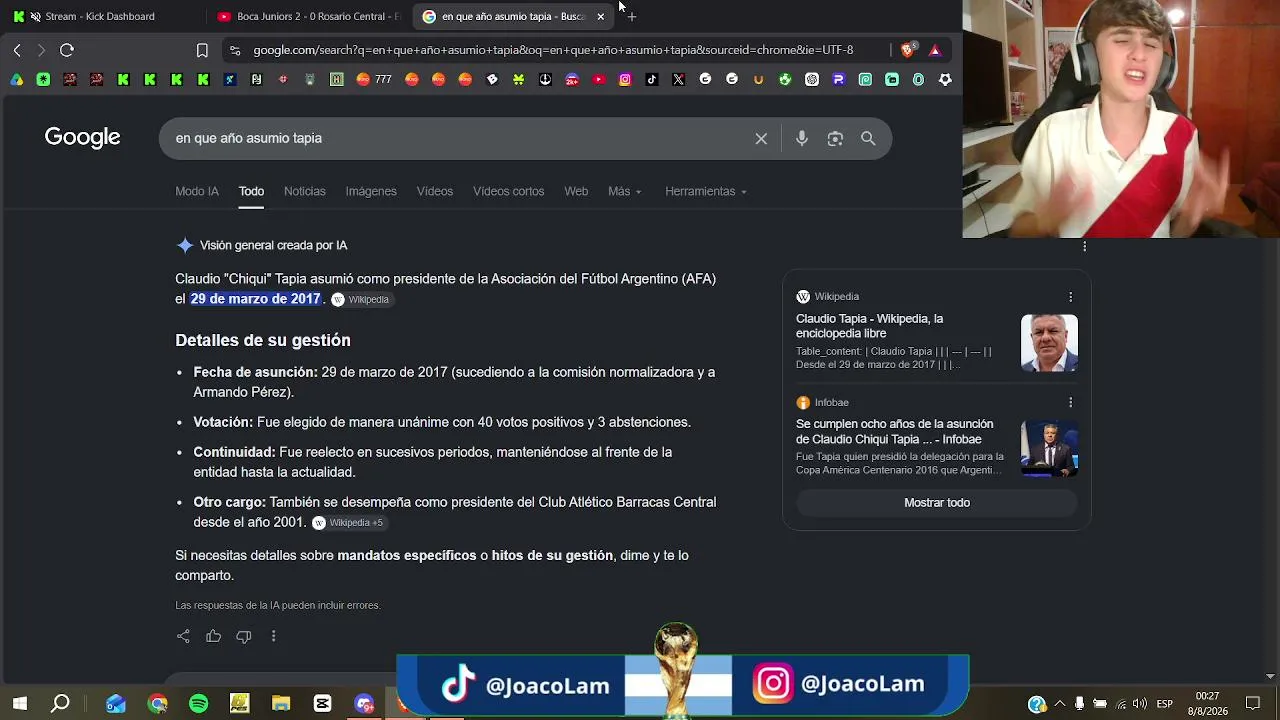This screenshot has height=720, width=1280.
Task: Open the TikTok bookmark in the bookmarks bar
Action: point(652,80)
